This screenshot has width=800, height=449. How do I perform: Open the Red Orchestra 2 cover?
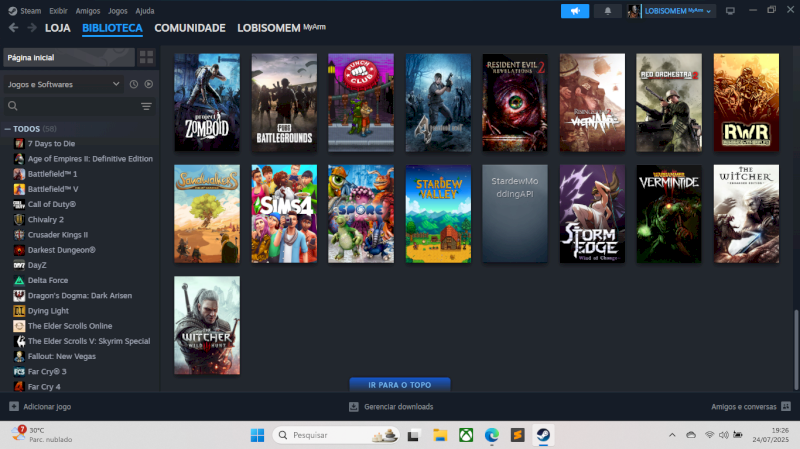pos(669,102)
